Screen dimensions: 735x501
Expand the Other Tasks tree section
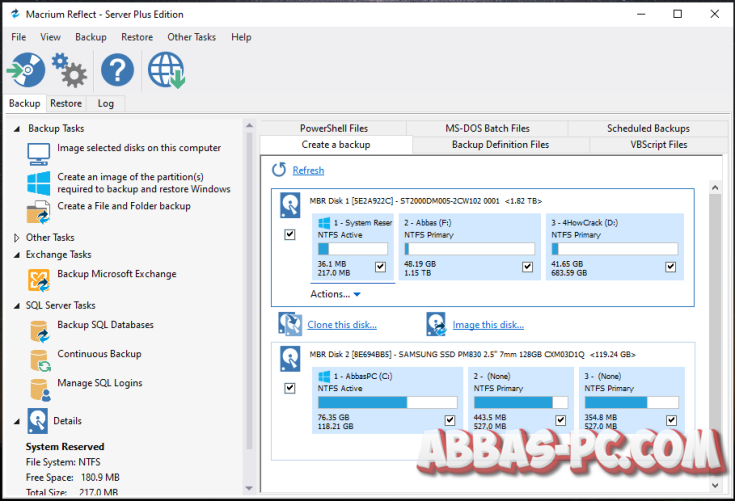pyautogui.click(x=17, y=238)
